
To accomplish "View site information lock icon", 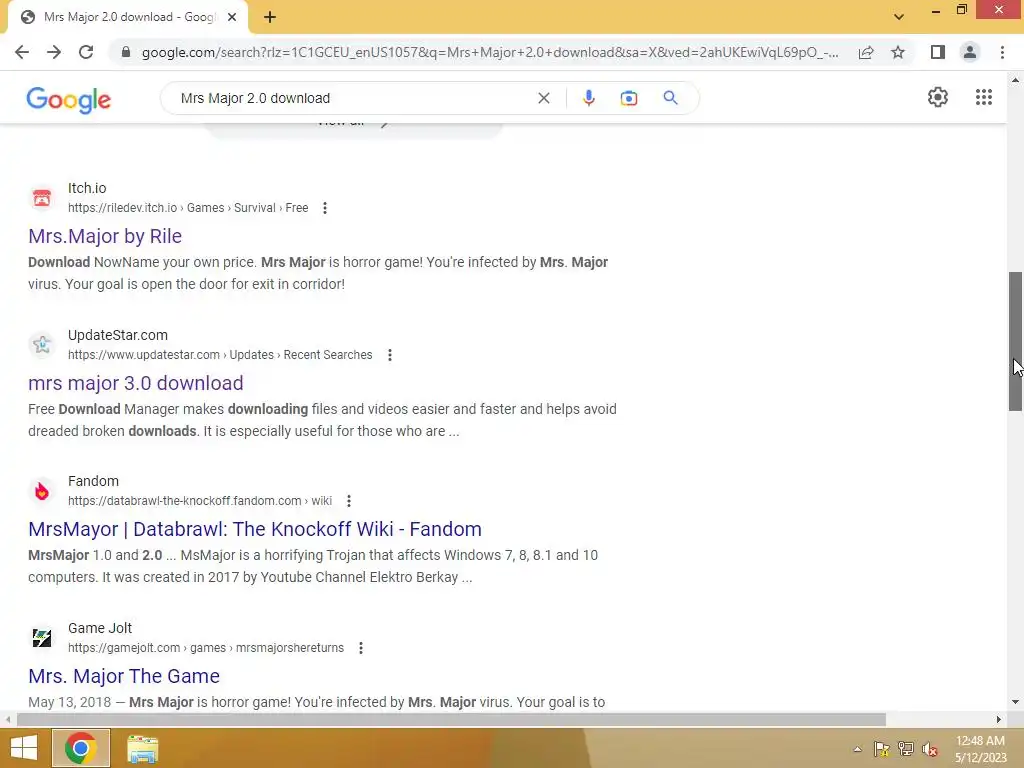I will coord(126,52).
